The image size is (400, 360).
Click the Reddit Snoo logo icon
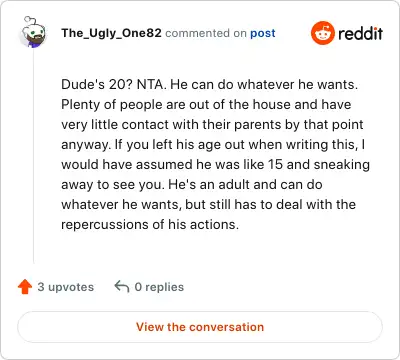[x=322, y=33]
